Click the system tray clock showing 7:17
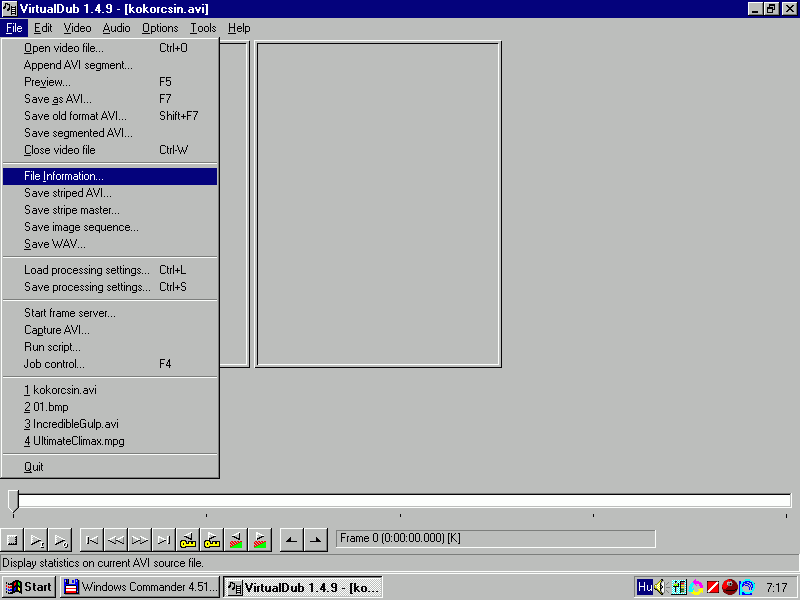 pos(777,587)
